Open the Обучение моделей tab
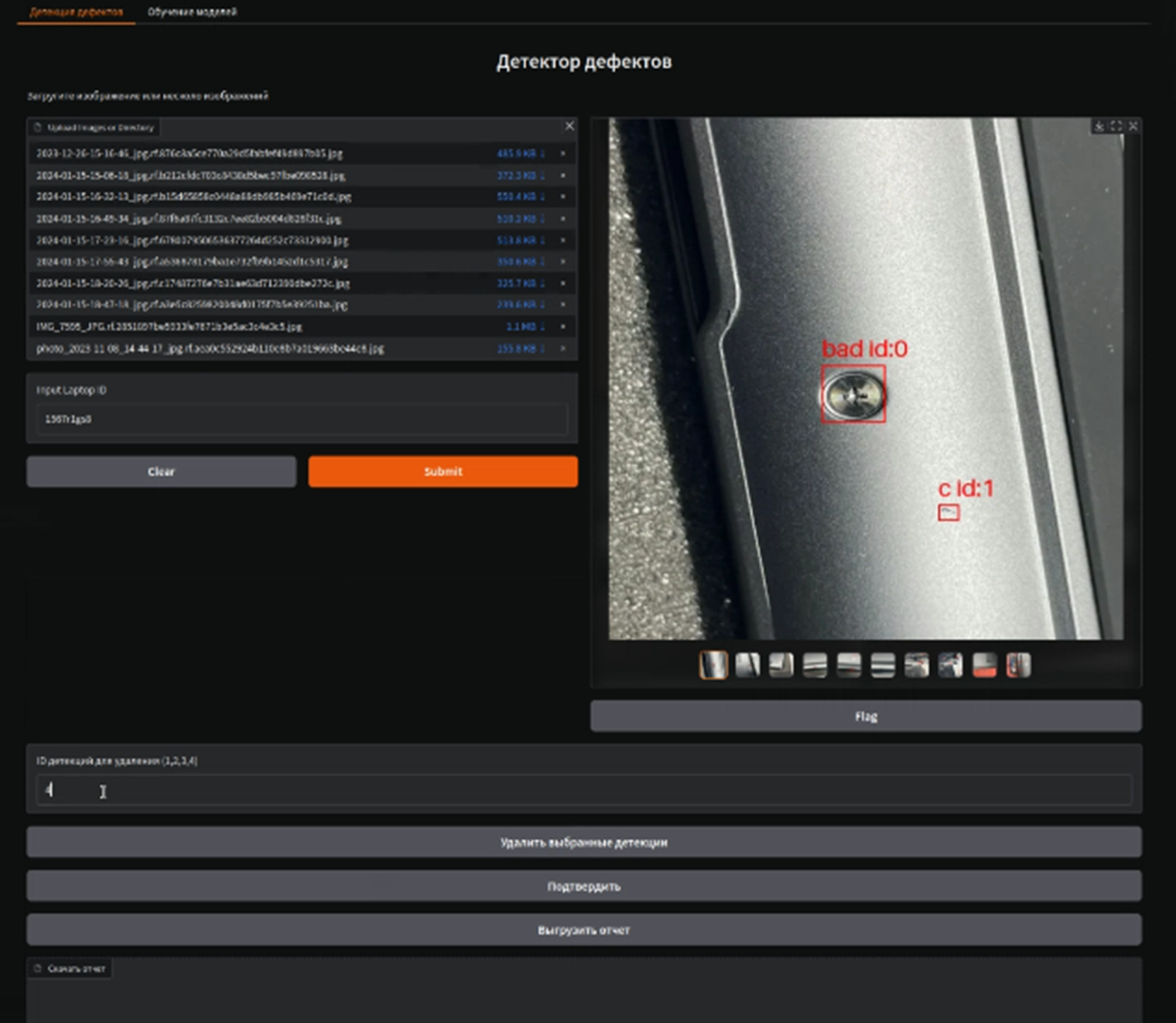This screenshot has height=1023, width=1176. [192, 12]
